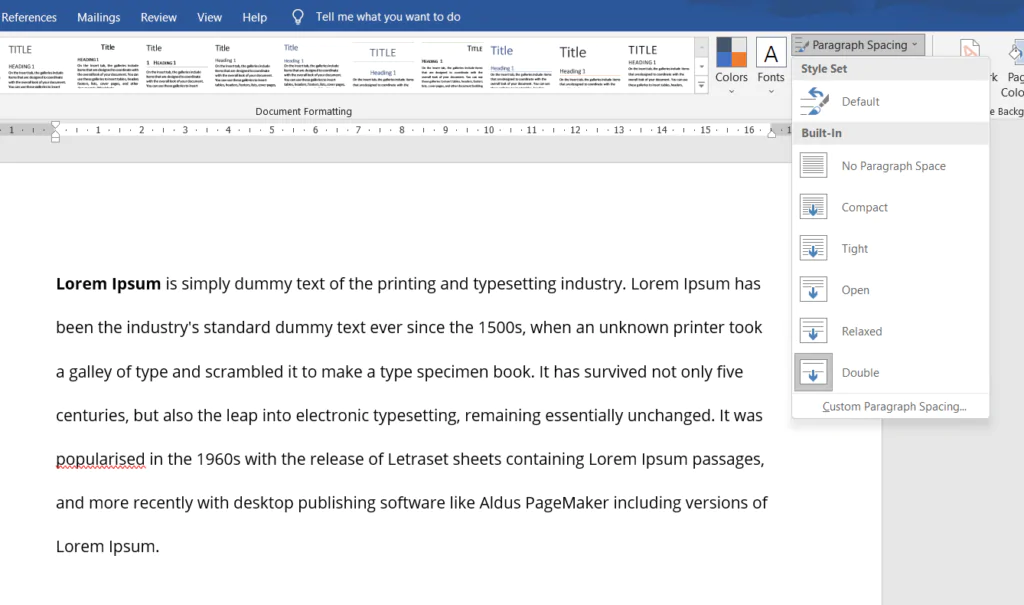This screenshot has height=605, width=1024.
Task: Click the Page Color button
Action: pyautogui.click(x=1014, y=69)
